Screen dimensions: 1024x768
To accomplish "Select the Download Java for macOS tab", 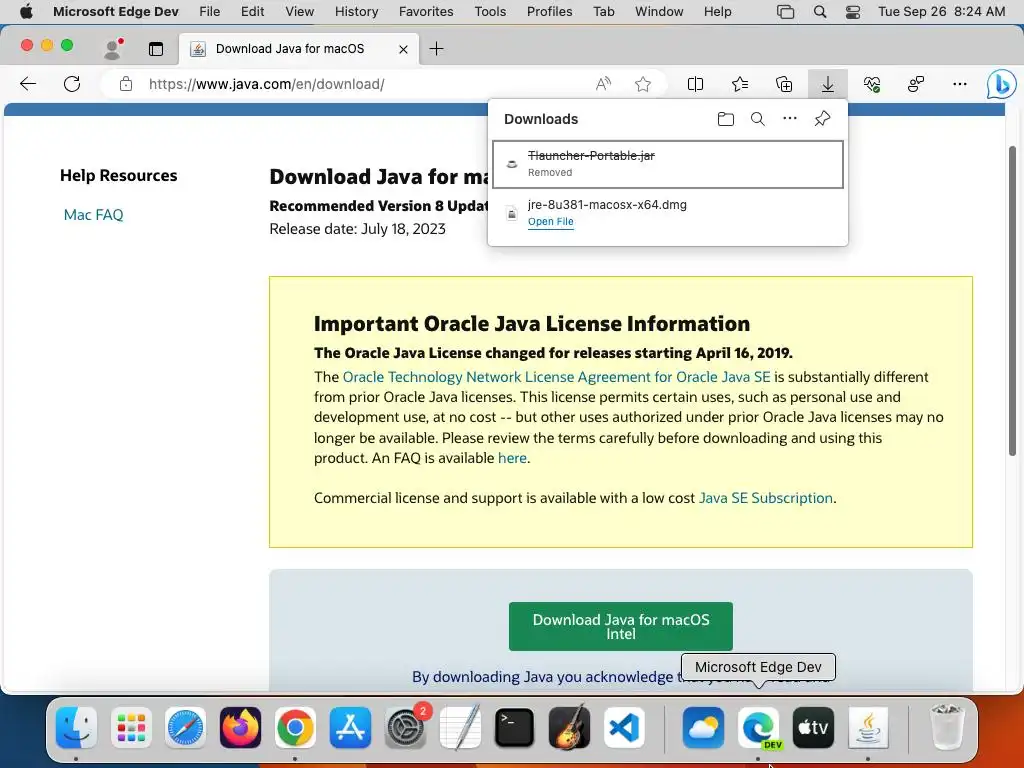I will (298, 49).
